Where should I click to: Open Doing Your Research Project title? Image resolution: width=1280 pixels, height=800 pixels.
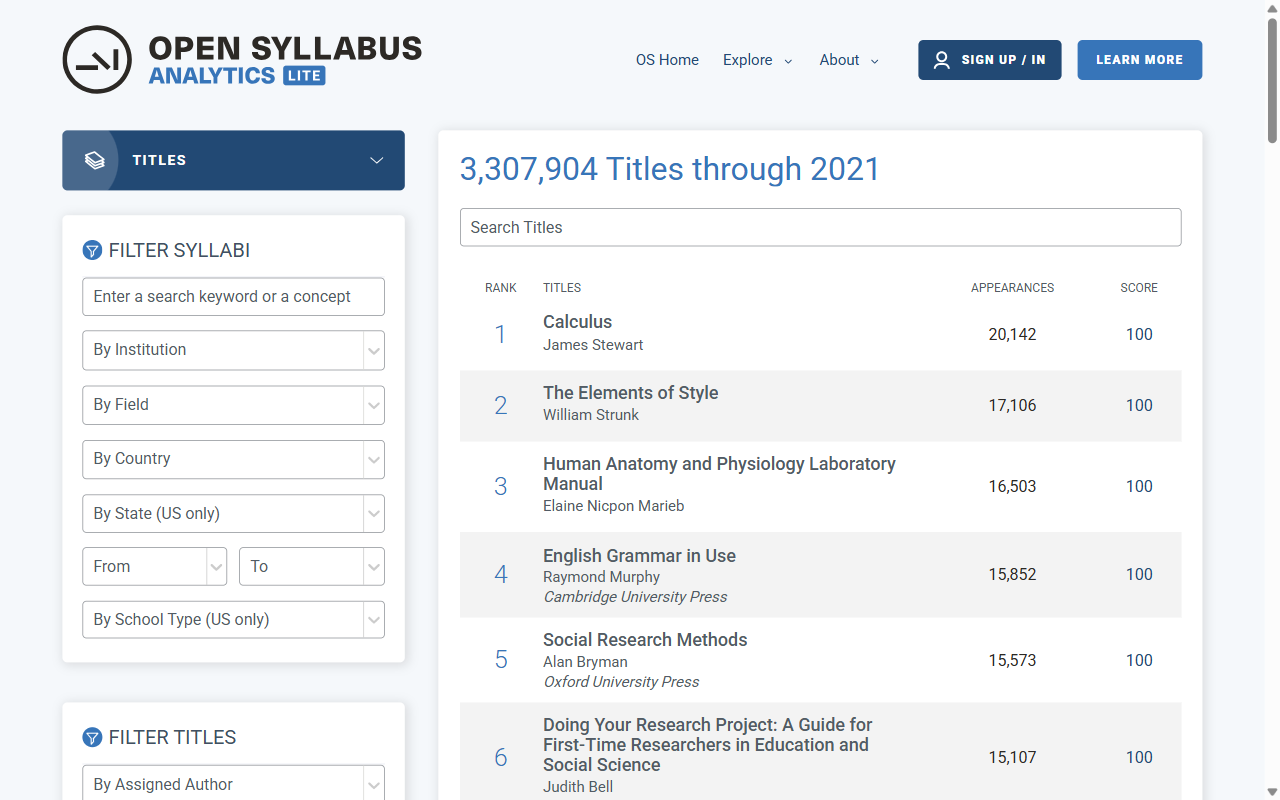pos(708,745)
